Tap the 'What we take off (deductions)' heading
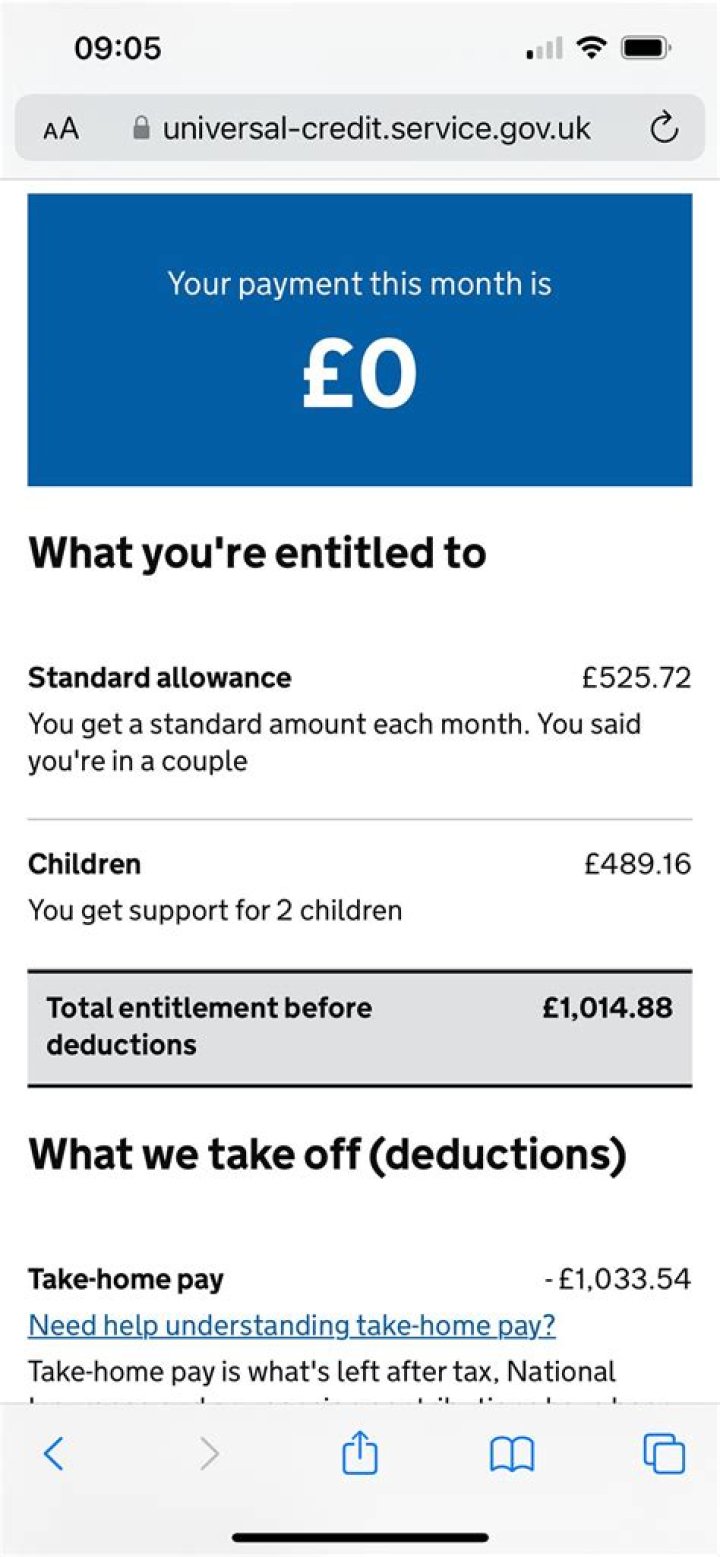The width and height of the screenshot is (720, 1557). click(328, 1153)
